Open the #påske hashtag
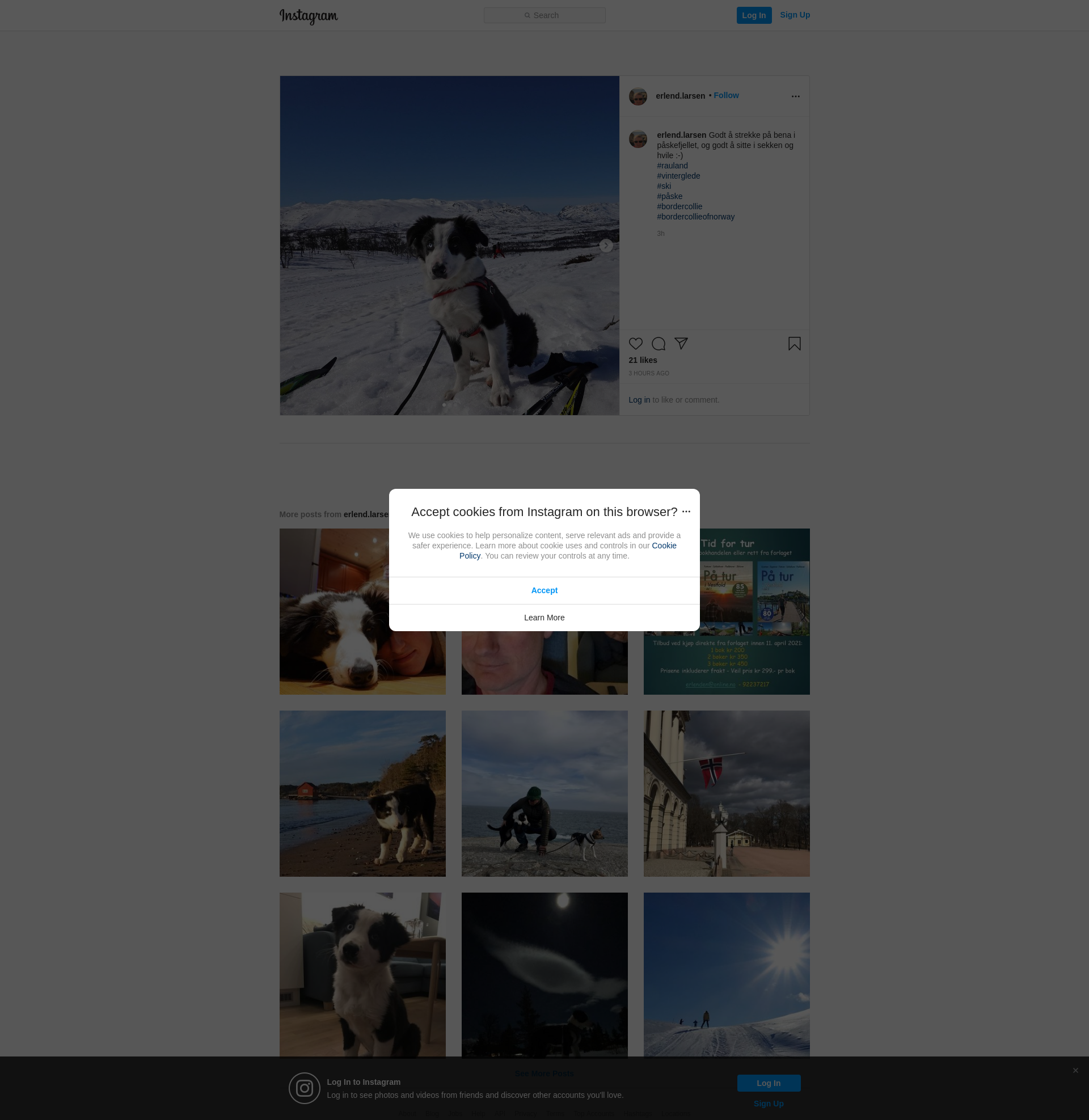 click(x=669, y=197)
